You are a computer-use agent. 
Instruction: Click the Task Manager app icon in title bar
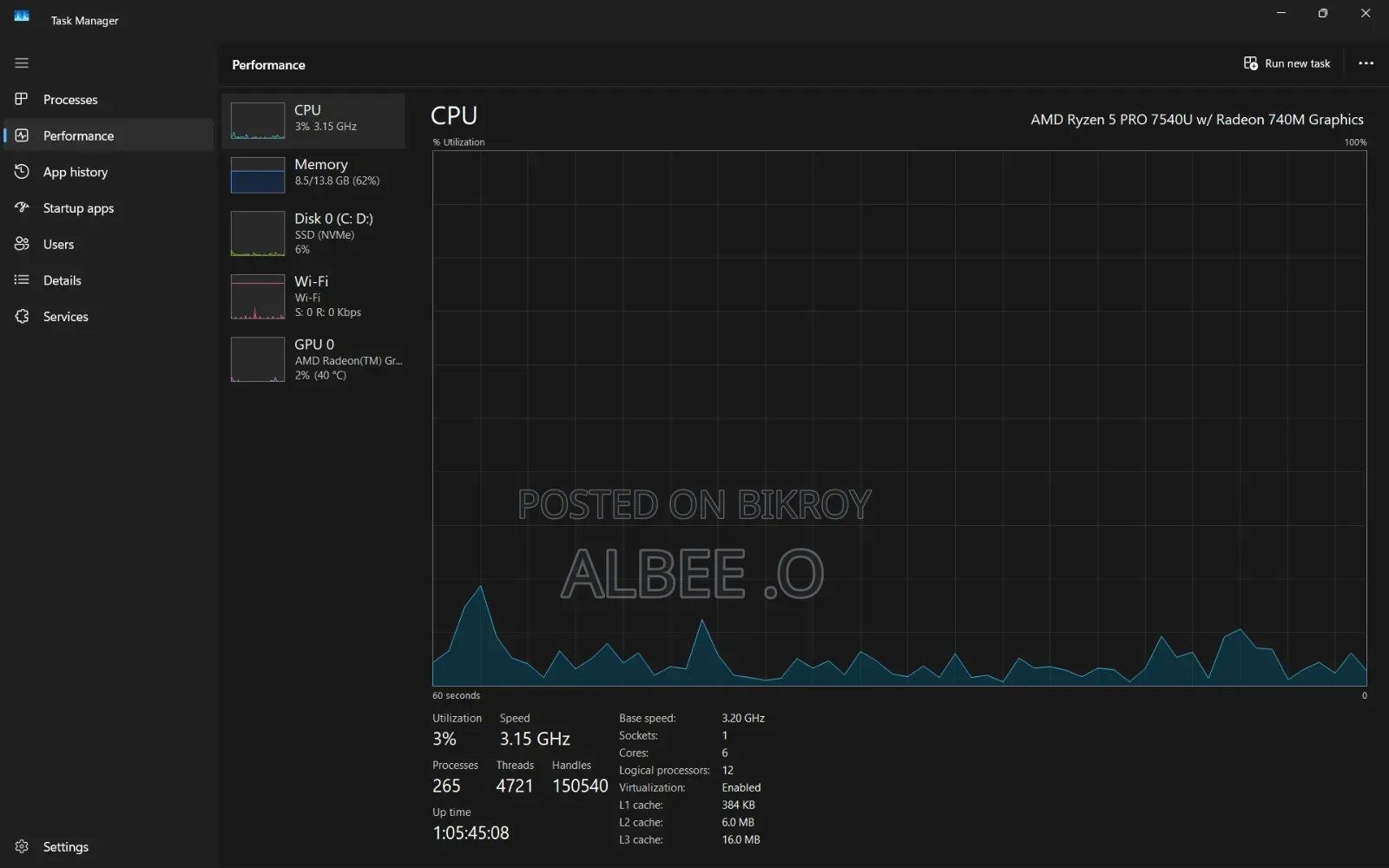coord(22,16)
